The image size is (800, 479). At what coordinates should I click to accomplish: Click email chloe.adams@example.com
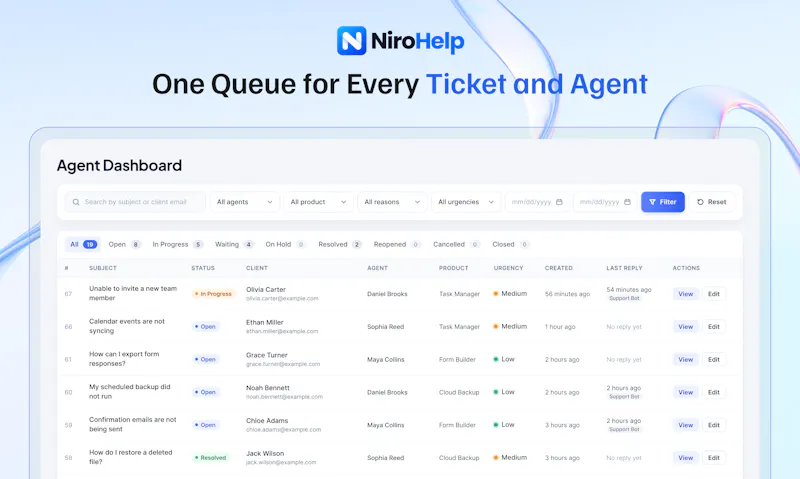pos(284,430)
